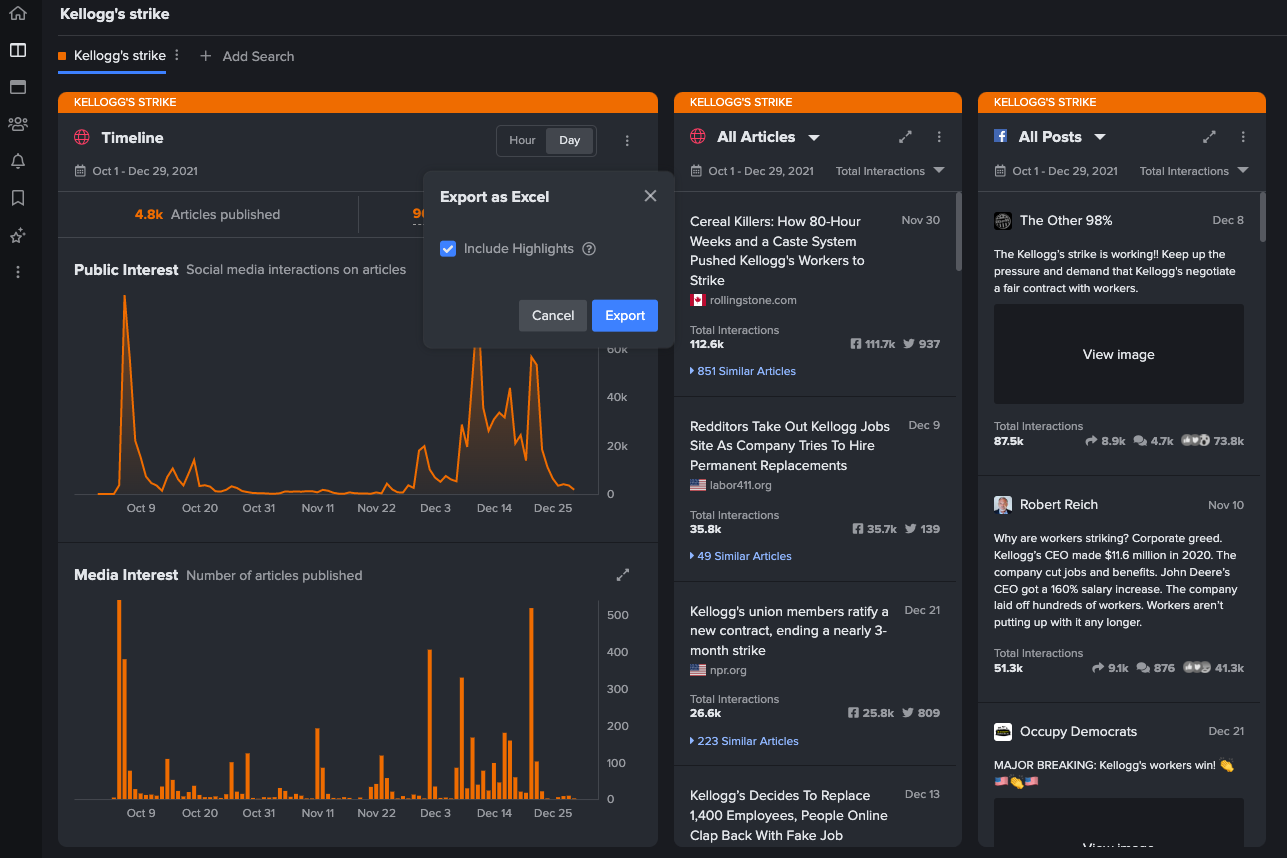
Task: Click Add Search to create new tab
Action: pos(247,56)
